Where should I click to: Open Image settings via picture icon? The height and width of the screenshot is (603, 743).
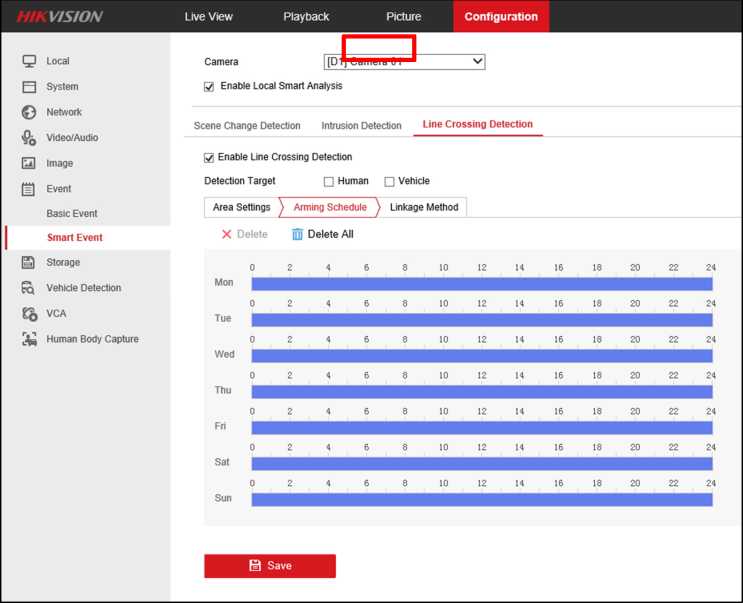29,163
